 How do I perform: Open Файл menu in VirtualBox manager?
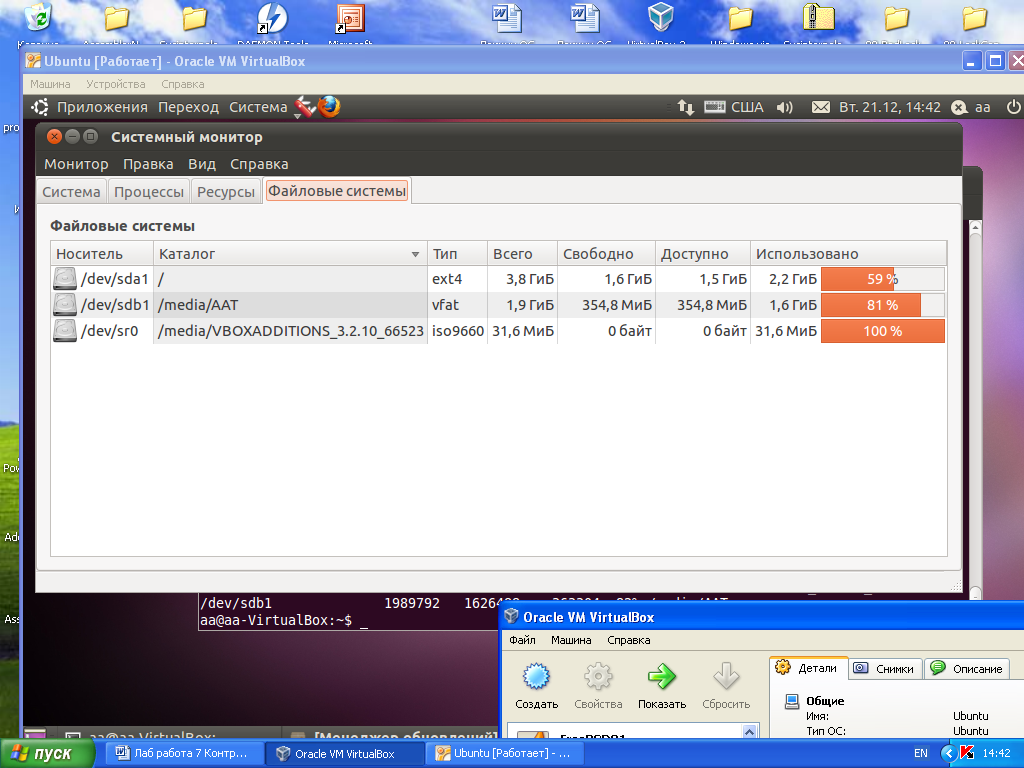[x=522, y=640]
